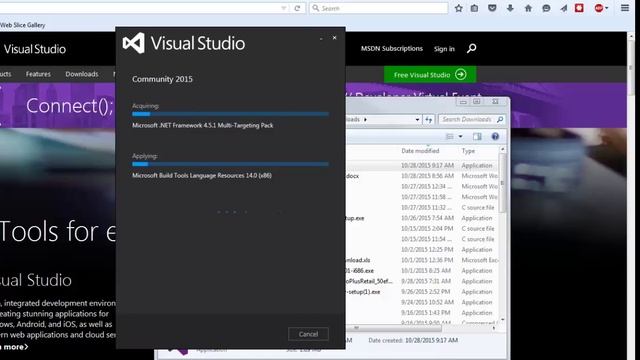Refresh the Explorer address bar

tap(428, 120)
